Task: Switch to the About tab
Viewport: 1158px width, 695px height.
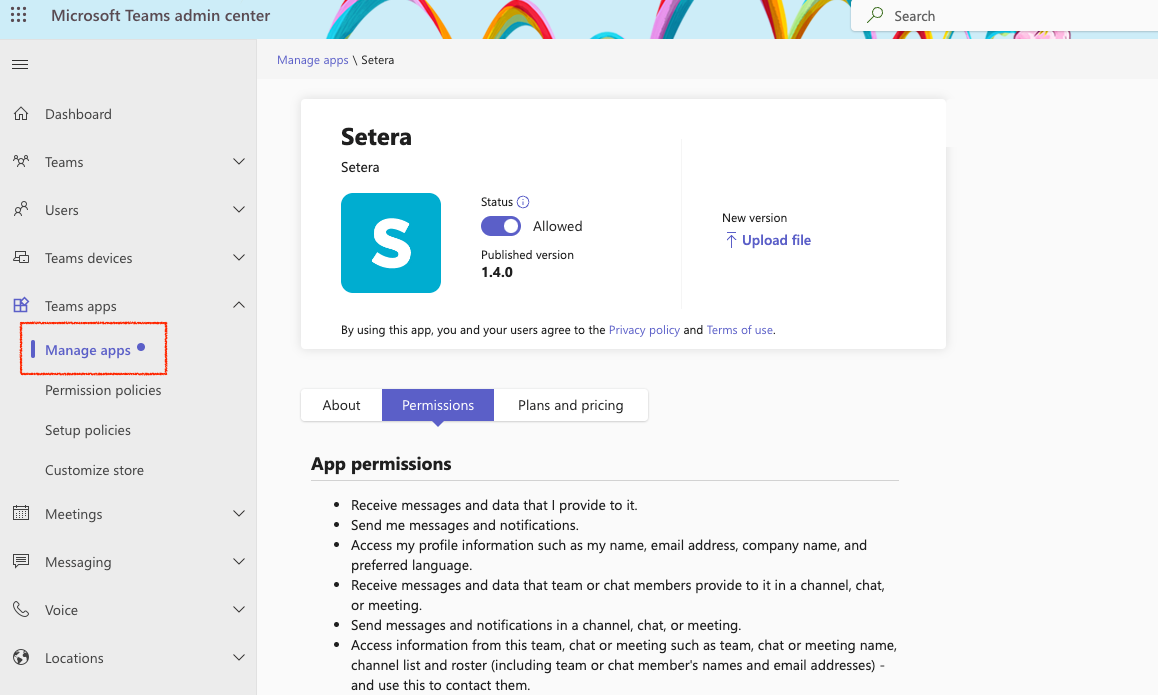Action: 341,405
